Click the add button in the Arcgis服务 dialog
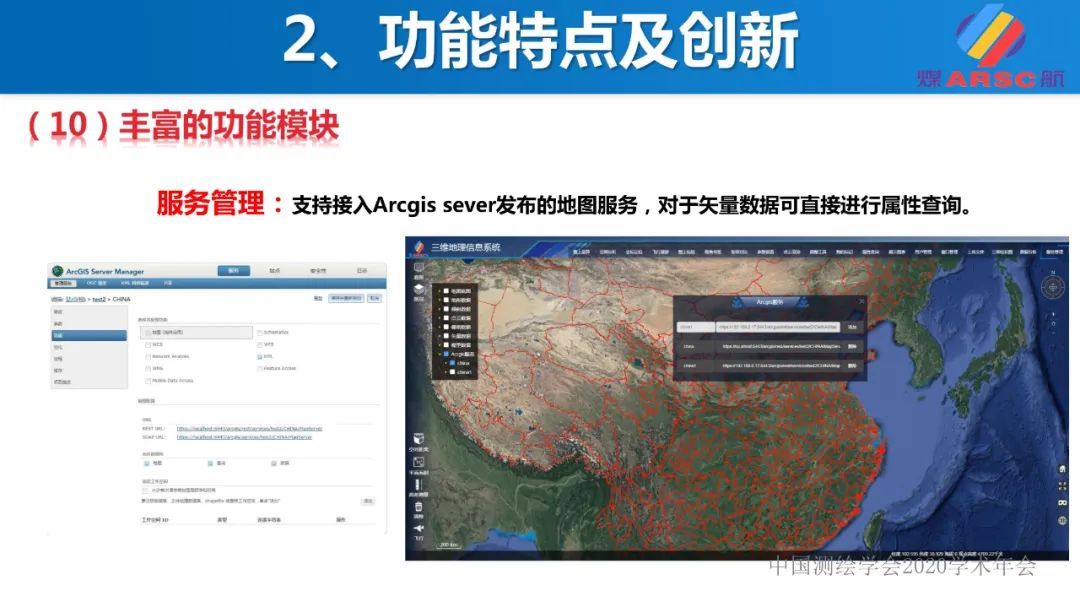Image resolution: width=1080 pixels, height=607 pixels. pos(851,327)
